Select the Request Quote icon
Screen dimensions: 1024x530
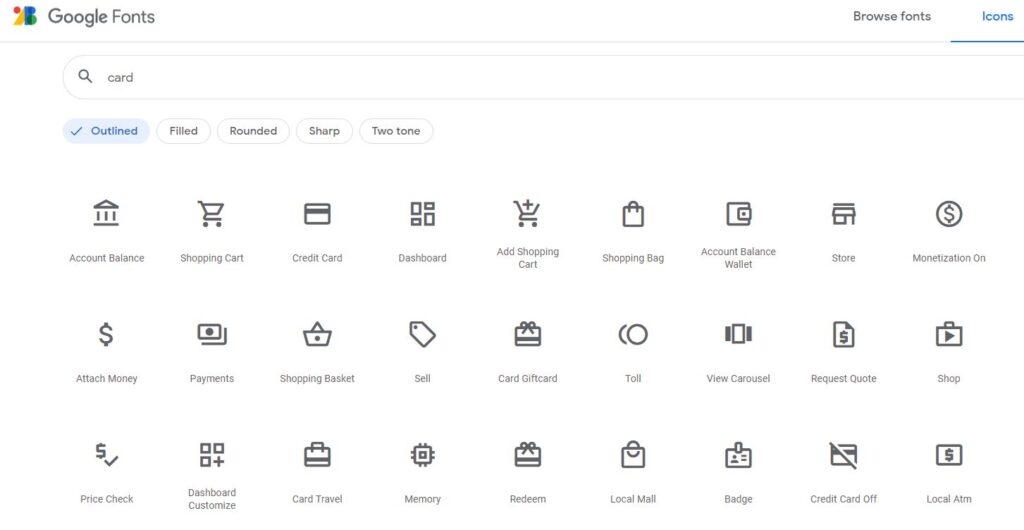coord(844,334)
